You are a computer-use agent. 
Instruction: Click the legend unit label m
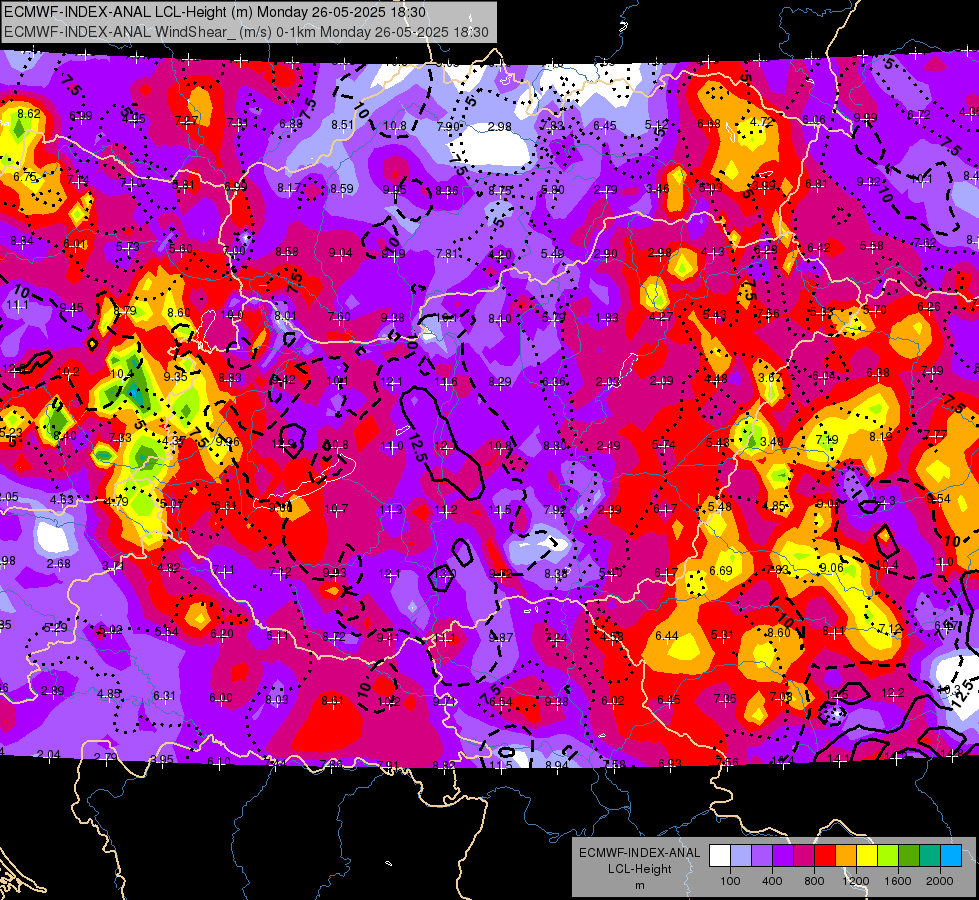(x=639, y=886)
